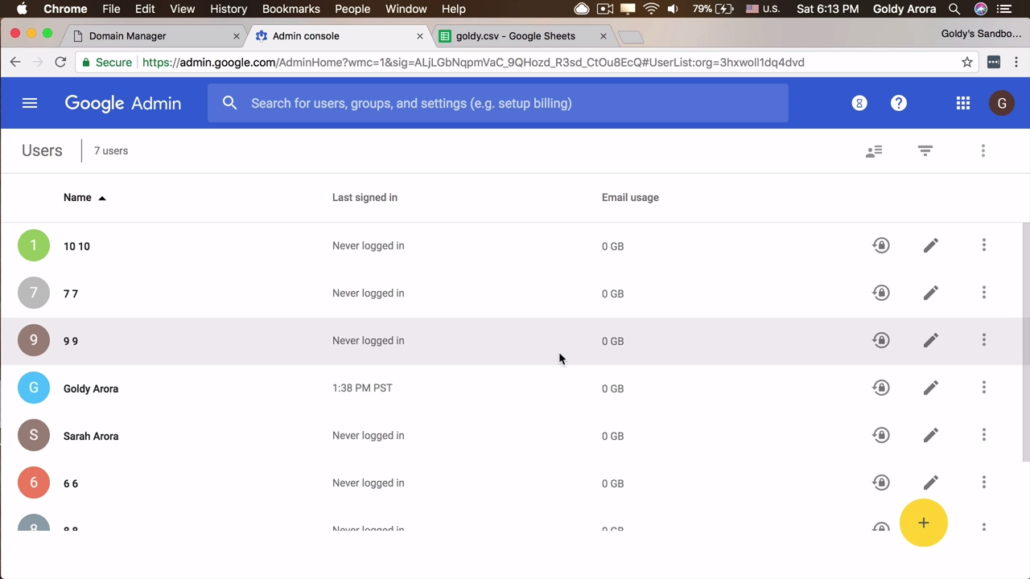The width and height of the screenshot is (1030, 579).
Task: Reset password for Sarah Arora
Action: [x=881, y=435]
